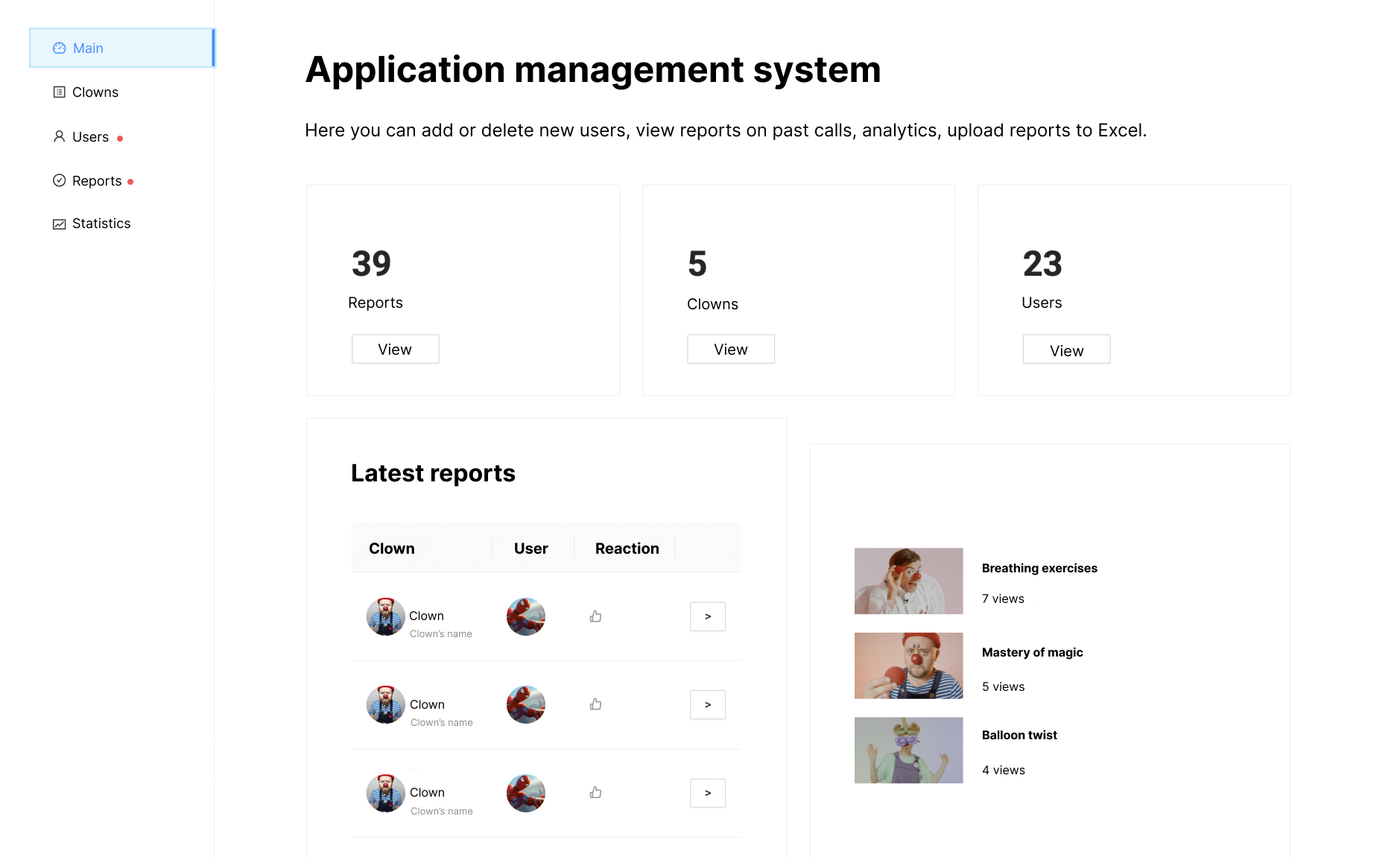Click 'Reports' label in the 39 card

pyautogui.click(x=376, y=303)
